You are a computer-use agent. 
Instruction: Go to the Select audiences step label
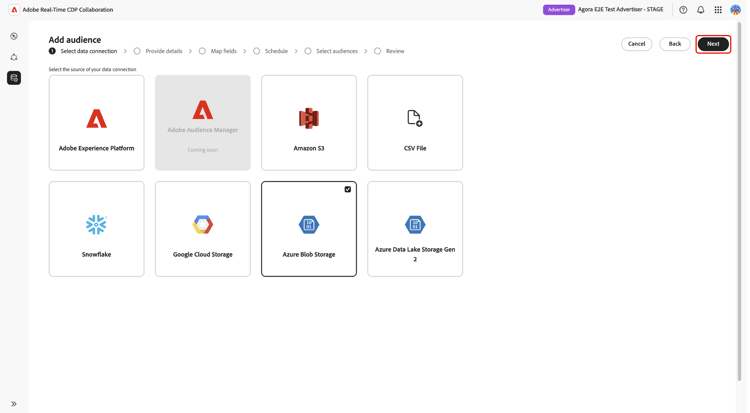(337, 51)
